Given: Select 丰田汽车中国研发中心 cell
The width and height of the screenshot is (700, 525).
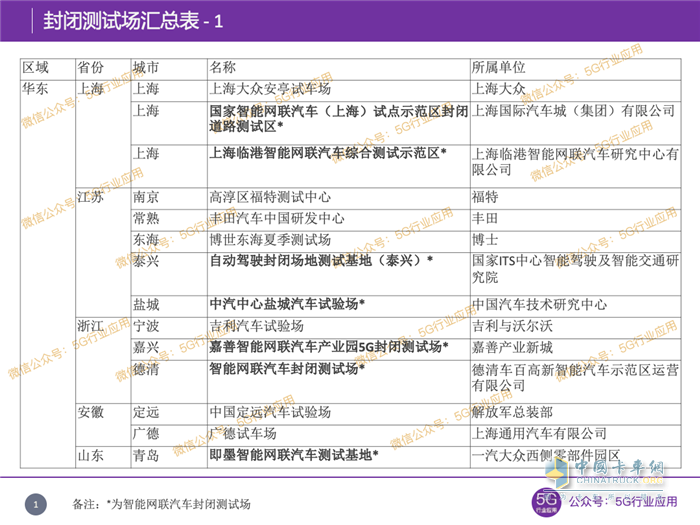Looking at the screenshot, I should point(339,220).
